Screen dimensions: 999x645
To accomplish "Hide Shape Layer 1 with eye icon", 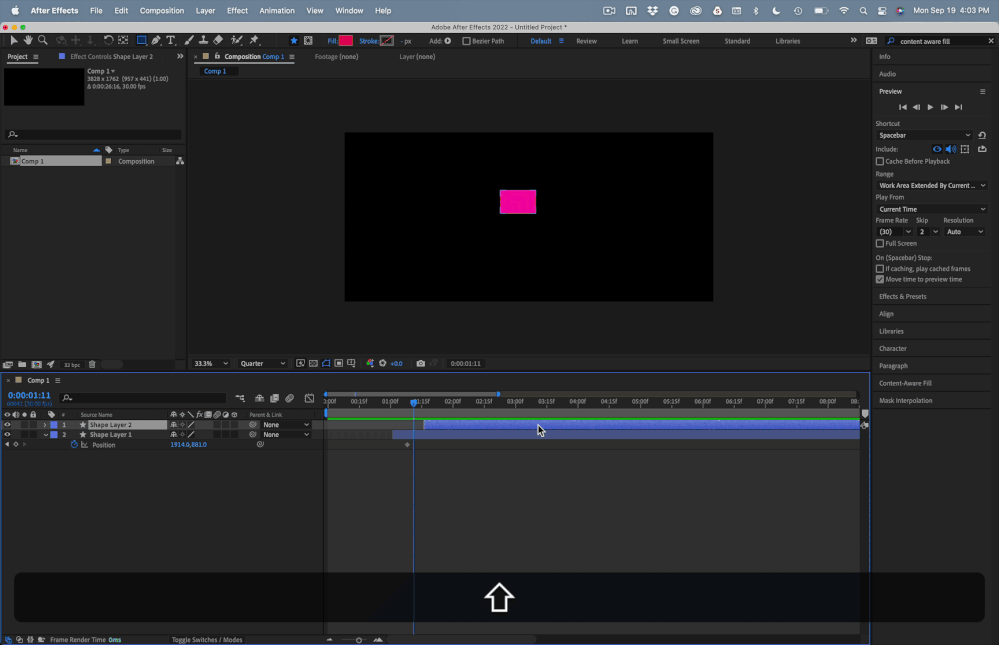I will (x=7, y=435).
